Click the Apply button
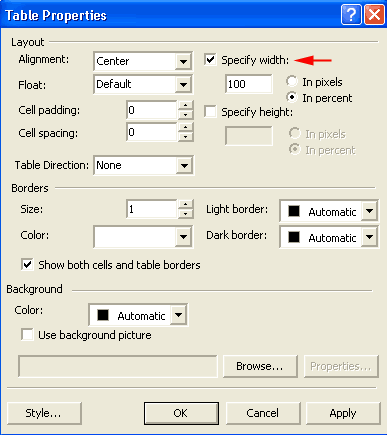The width and height of the screenshot is (387, 435). click(x=343, y=413)
